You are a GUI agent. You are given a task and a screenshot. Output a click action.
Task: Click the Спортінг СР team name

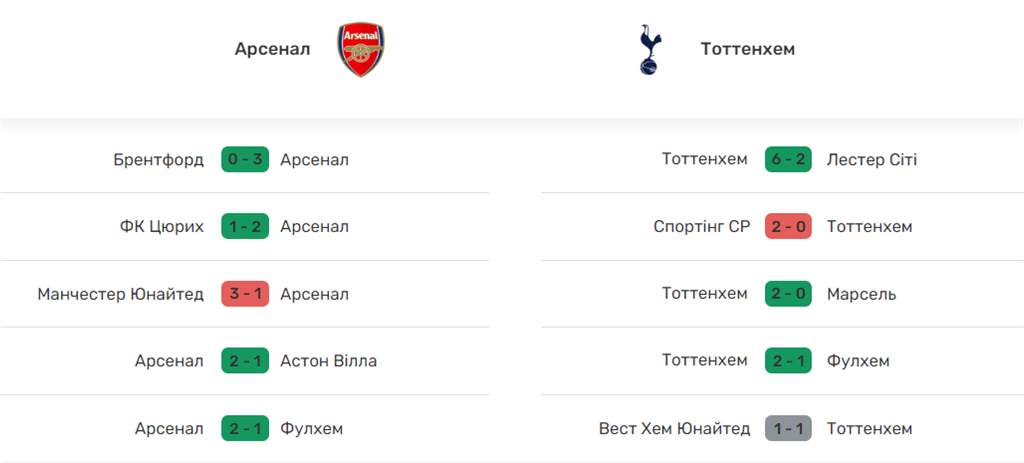pos(701,227)
